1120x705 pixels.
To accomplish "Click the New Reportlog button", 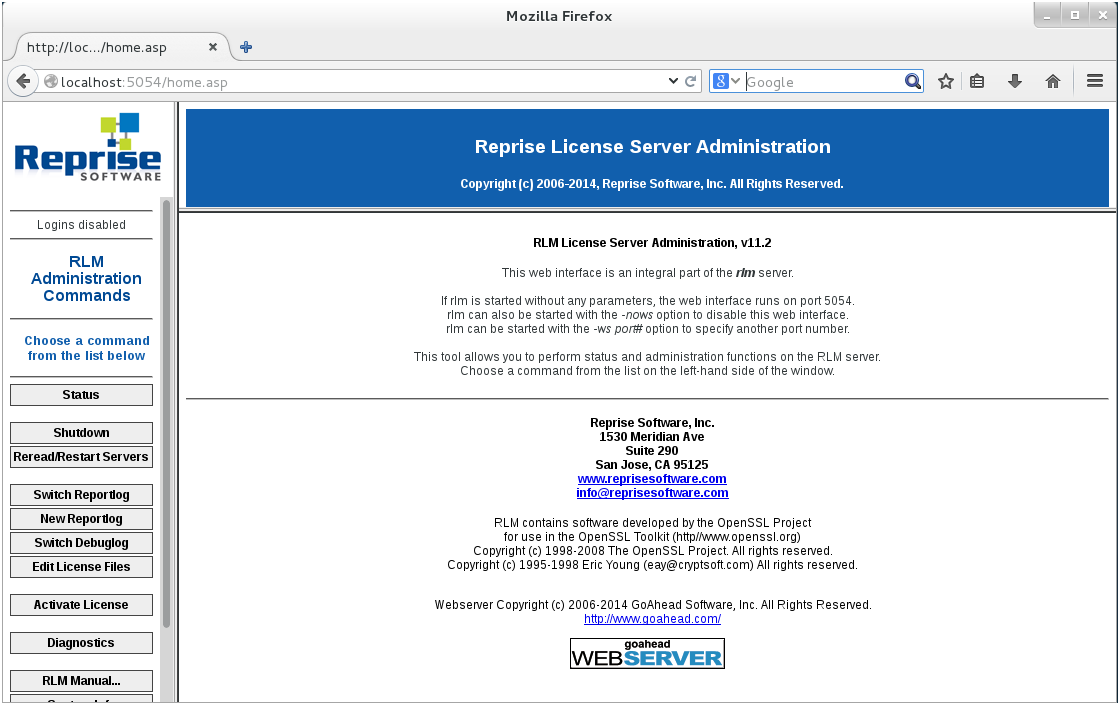I will [81, 519].
